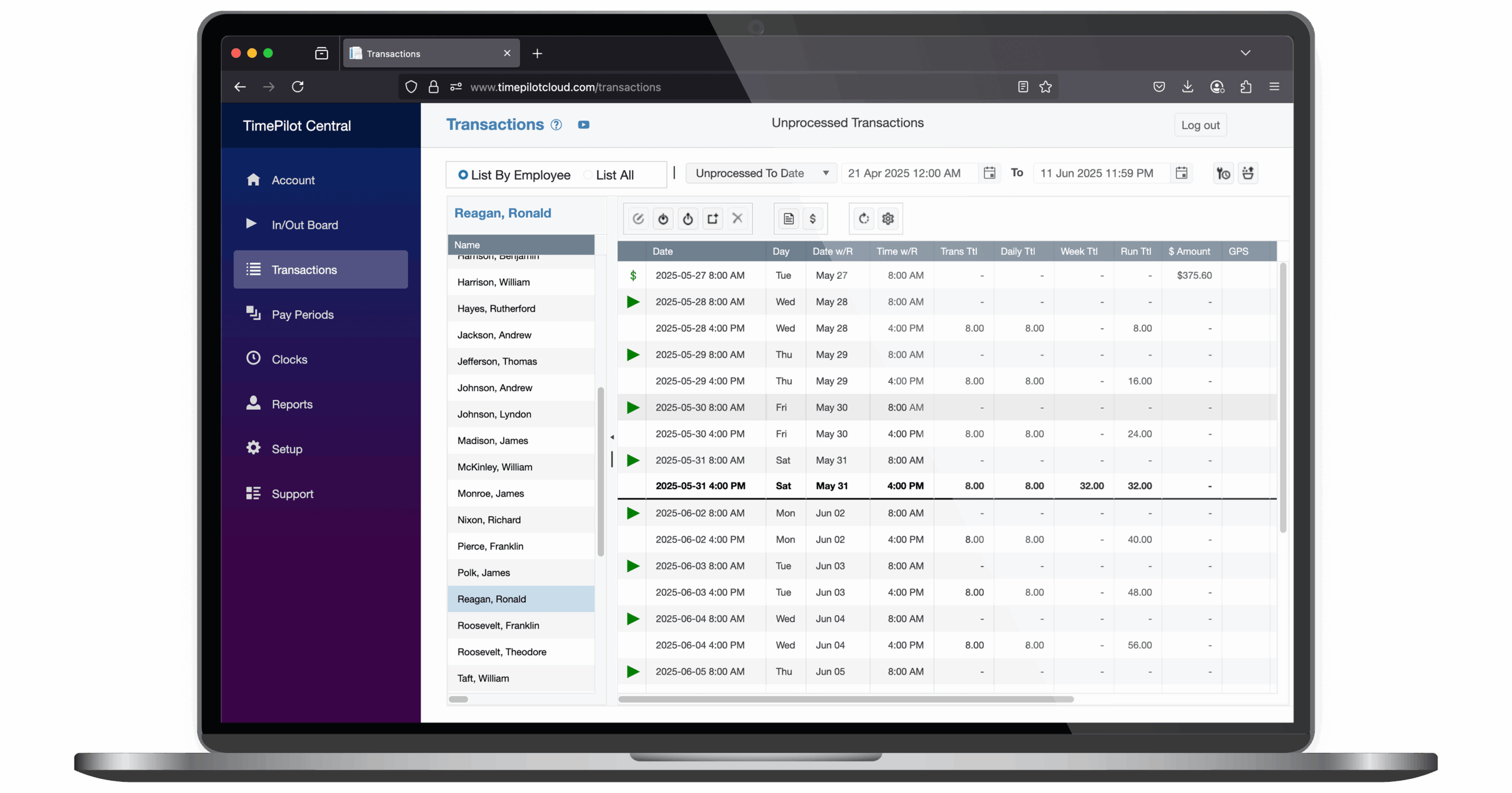Open the gear settings toolbar icon

[x=888, y=219]
